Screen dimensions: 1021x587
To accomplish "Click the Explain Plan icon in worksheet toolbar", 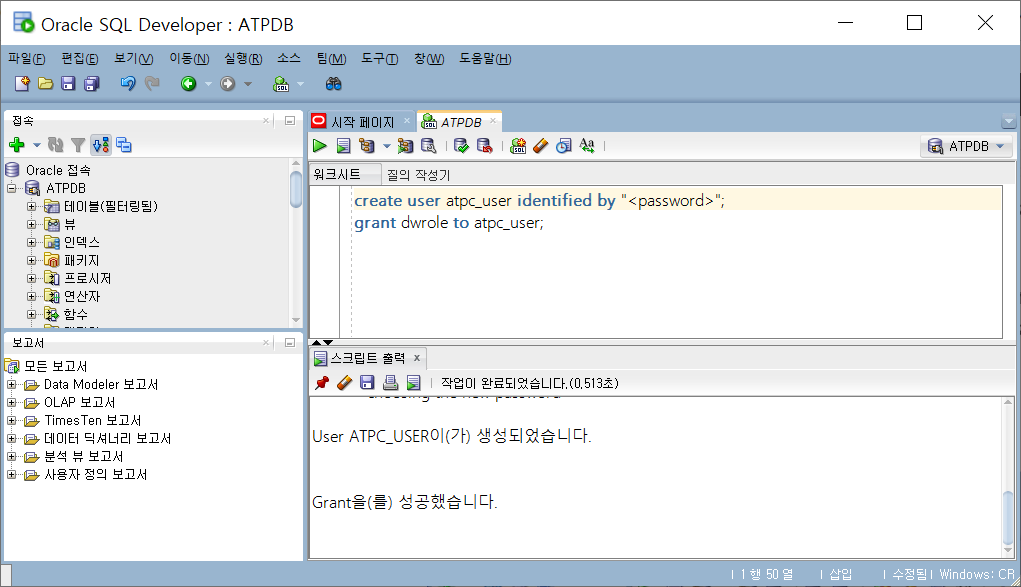I will pos(367,146).
